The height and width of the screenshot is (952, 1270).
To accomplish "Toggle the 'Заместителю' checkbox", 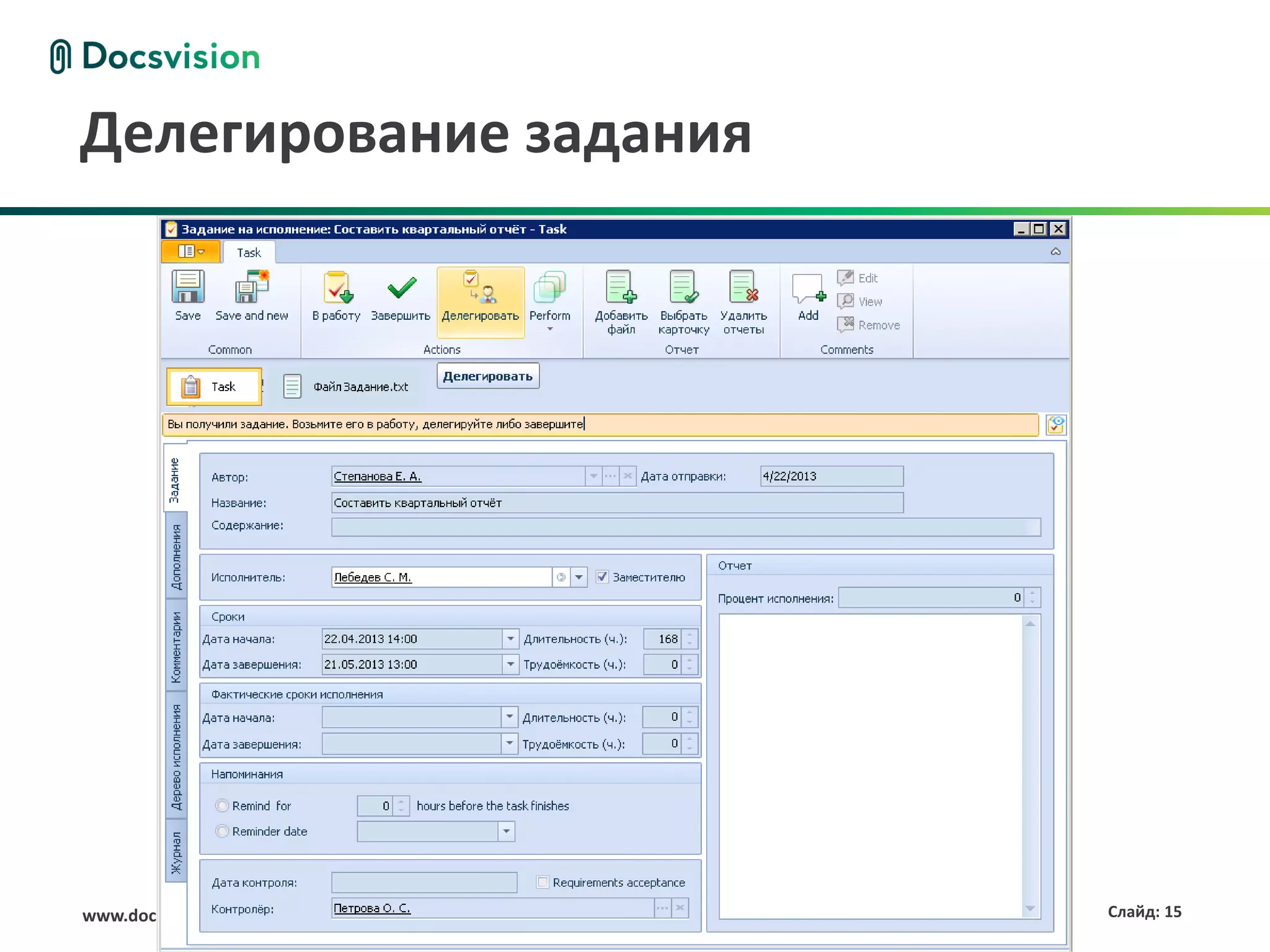I will click(602, 577).
